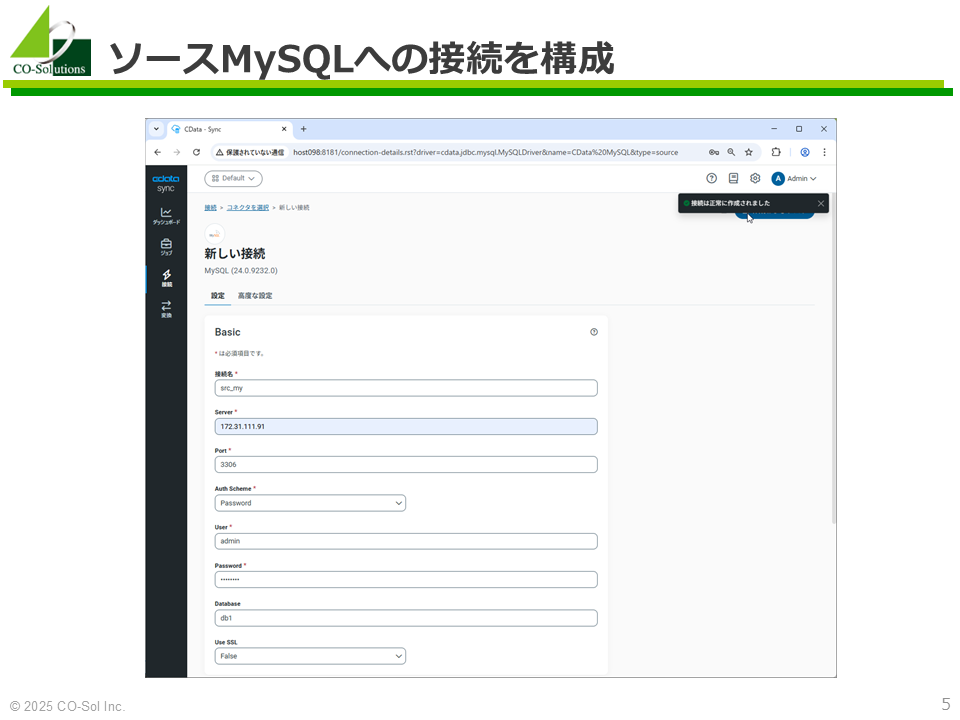Screen dimensions: 960x720
Task: Click the Basic section help icon
Action: click(594, 332)
